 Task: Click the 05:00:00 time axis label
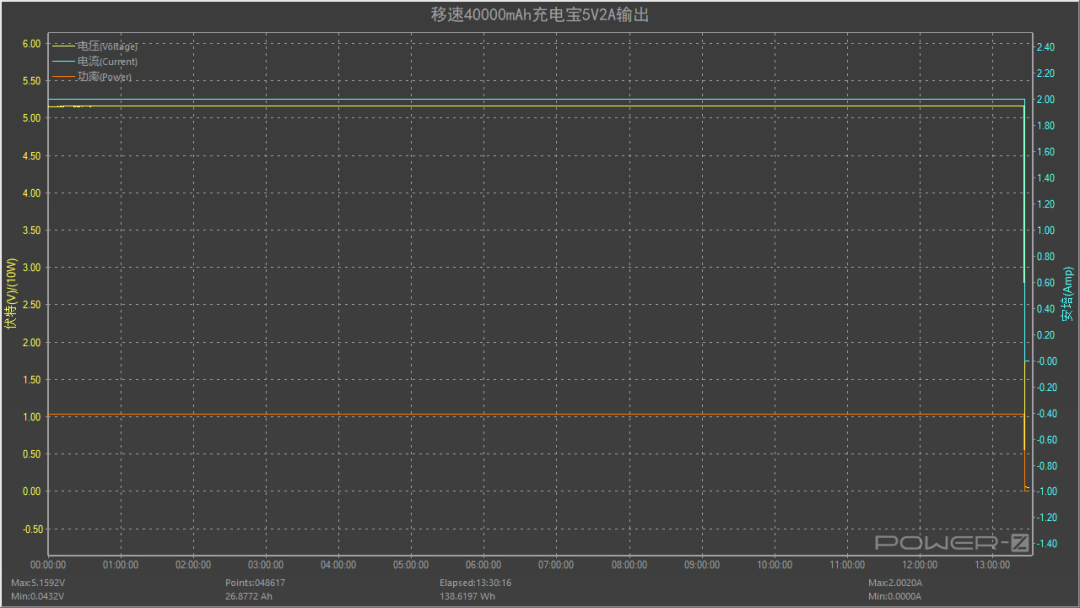tap(411, 565)
